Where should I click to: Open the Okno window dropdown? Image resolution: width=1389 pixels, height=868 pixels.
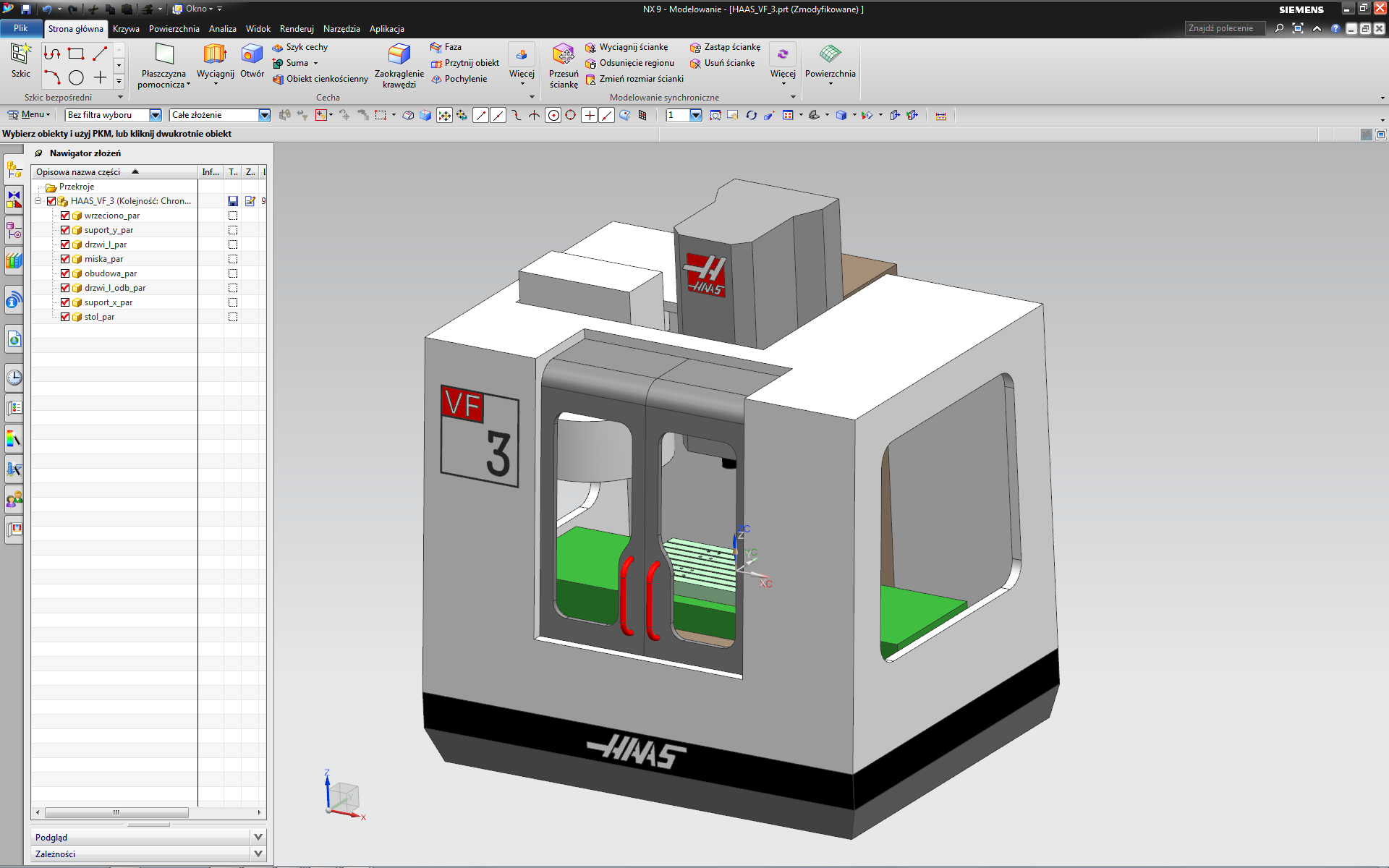(x=192, y=9)
